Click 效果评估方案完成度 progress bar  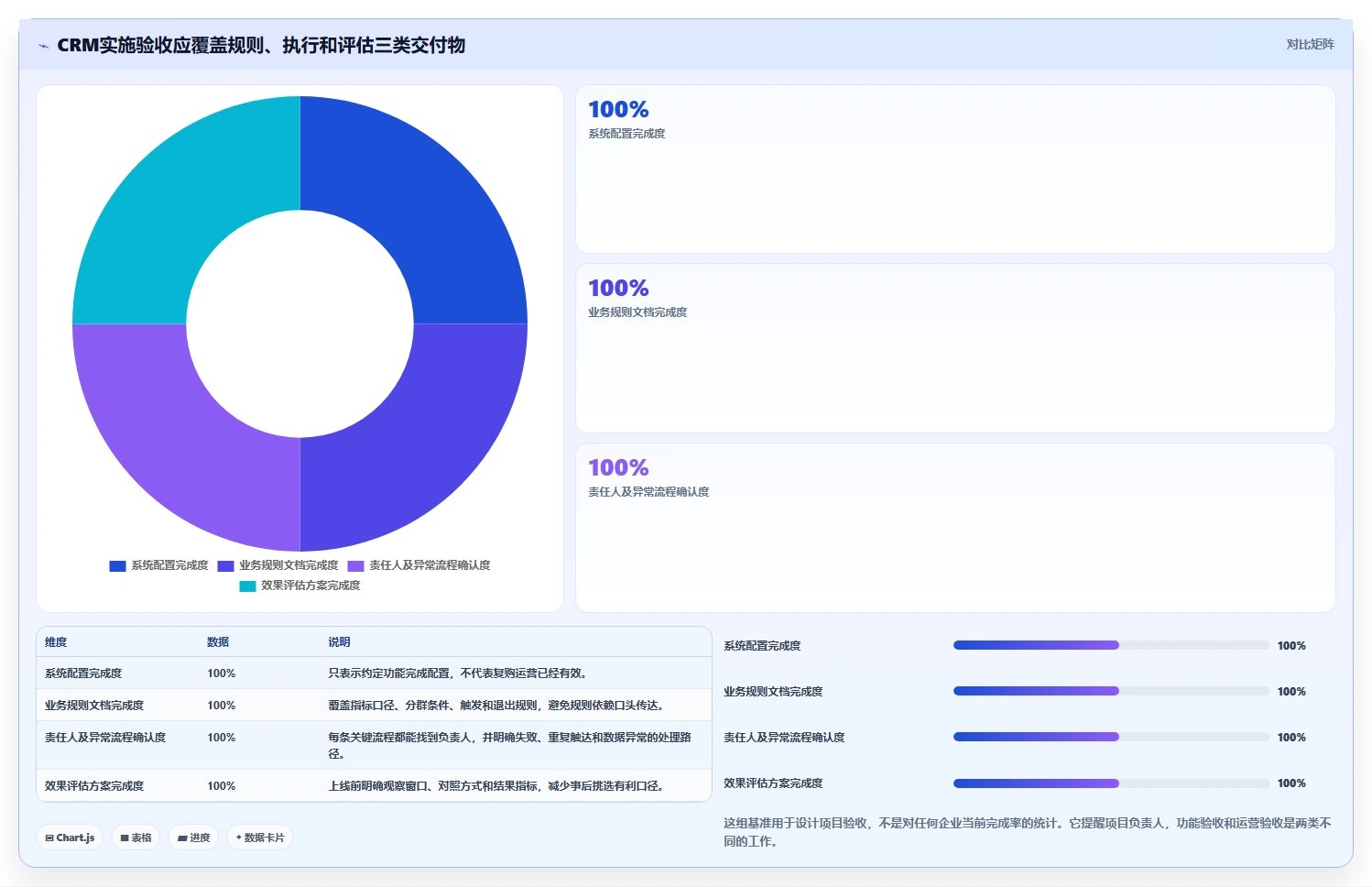click(1111, 783)
